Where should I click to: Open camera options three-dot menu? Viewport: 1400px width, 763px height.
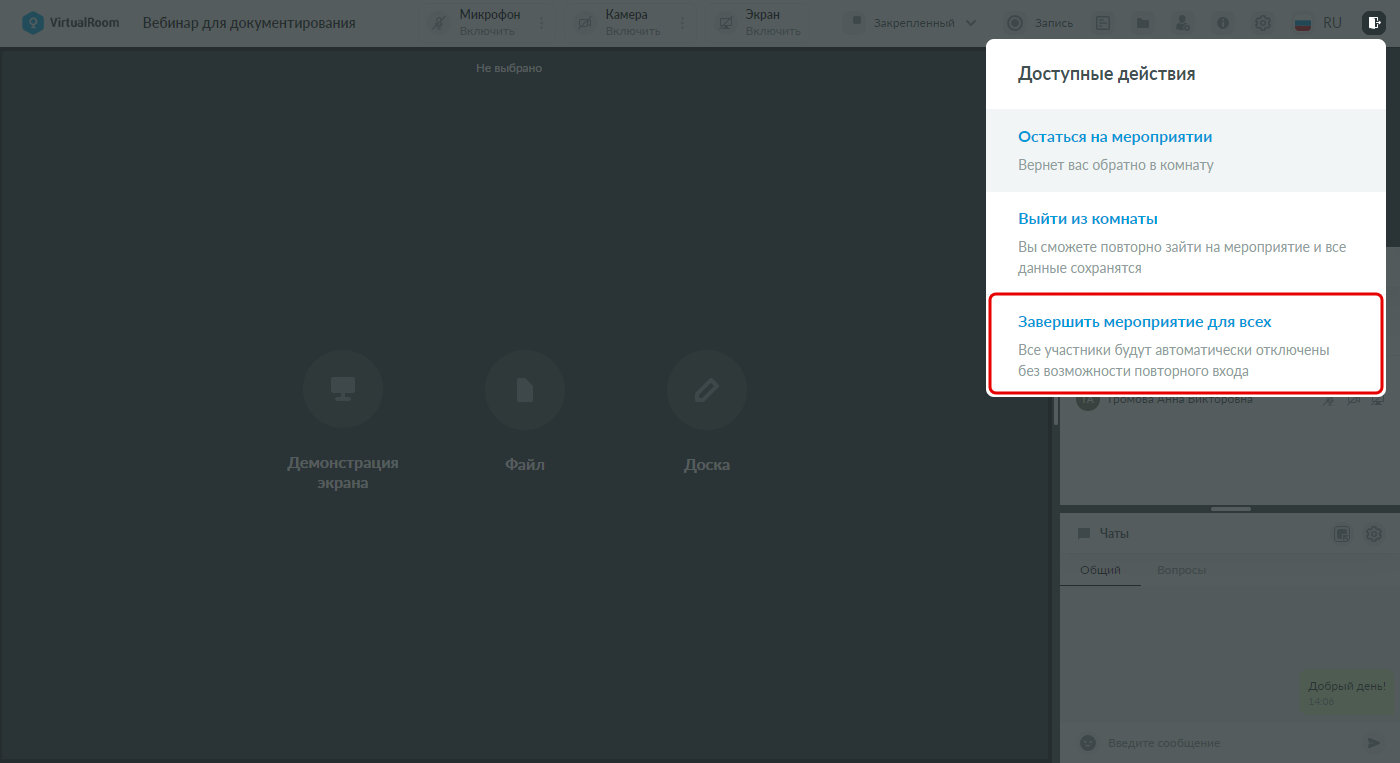(x=683, y=23)
